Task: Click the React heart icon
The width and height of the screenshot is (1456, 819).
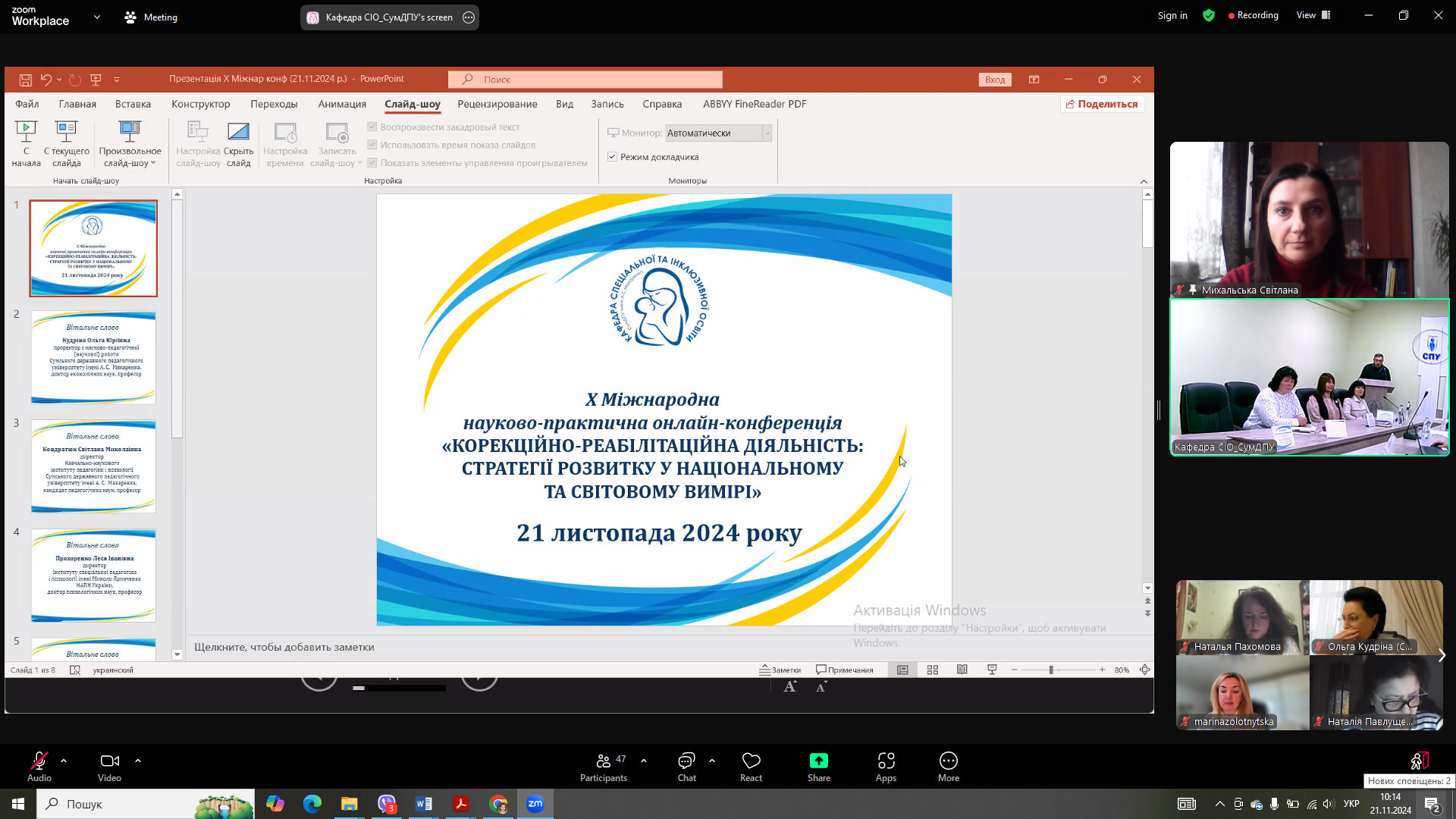Action: (x=751, y=761)
